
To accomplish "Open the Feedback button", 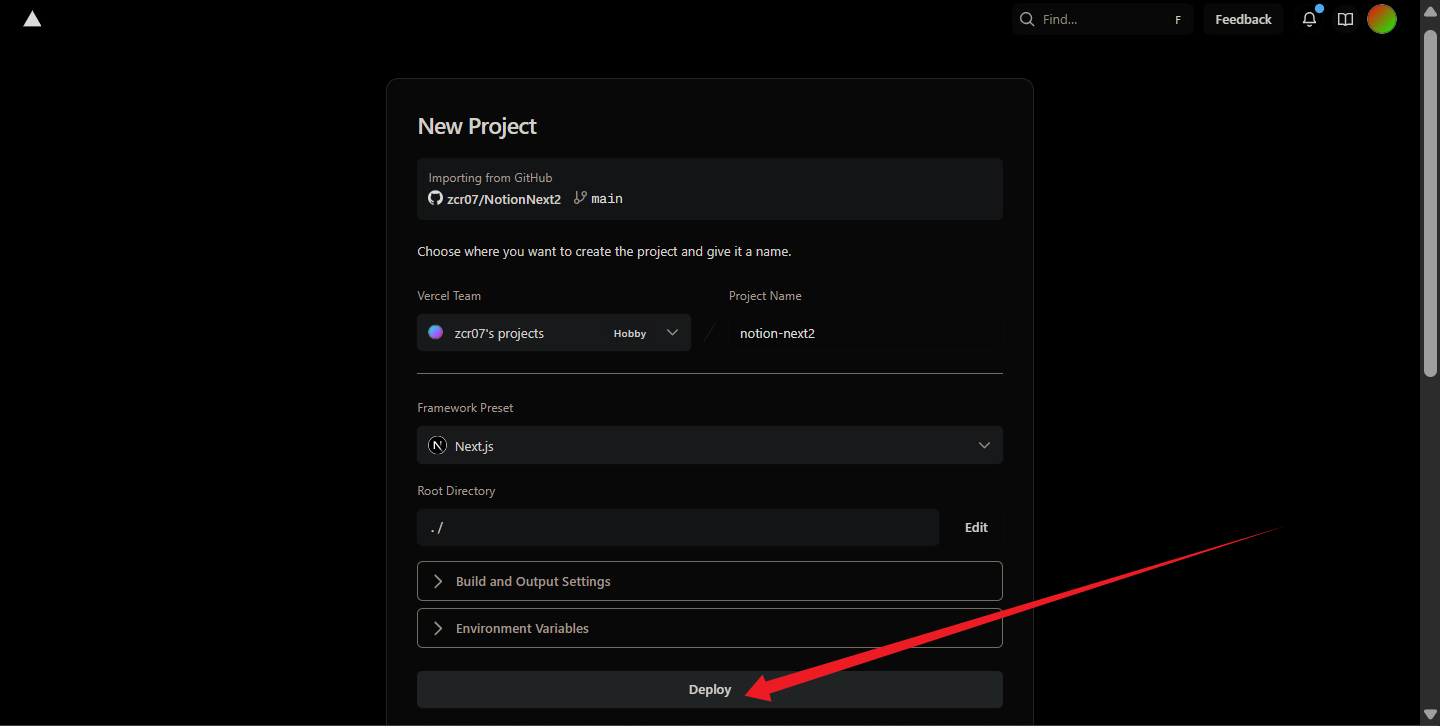I will coord(1243,19).
